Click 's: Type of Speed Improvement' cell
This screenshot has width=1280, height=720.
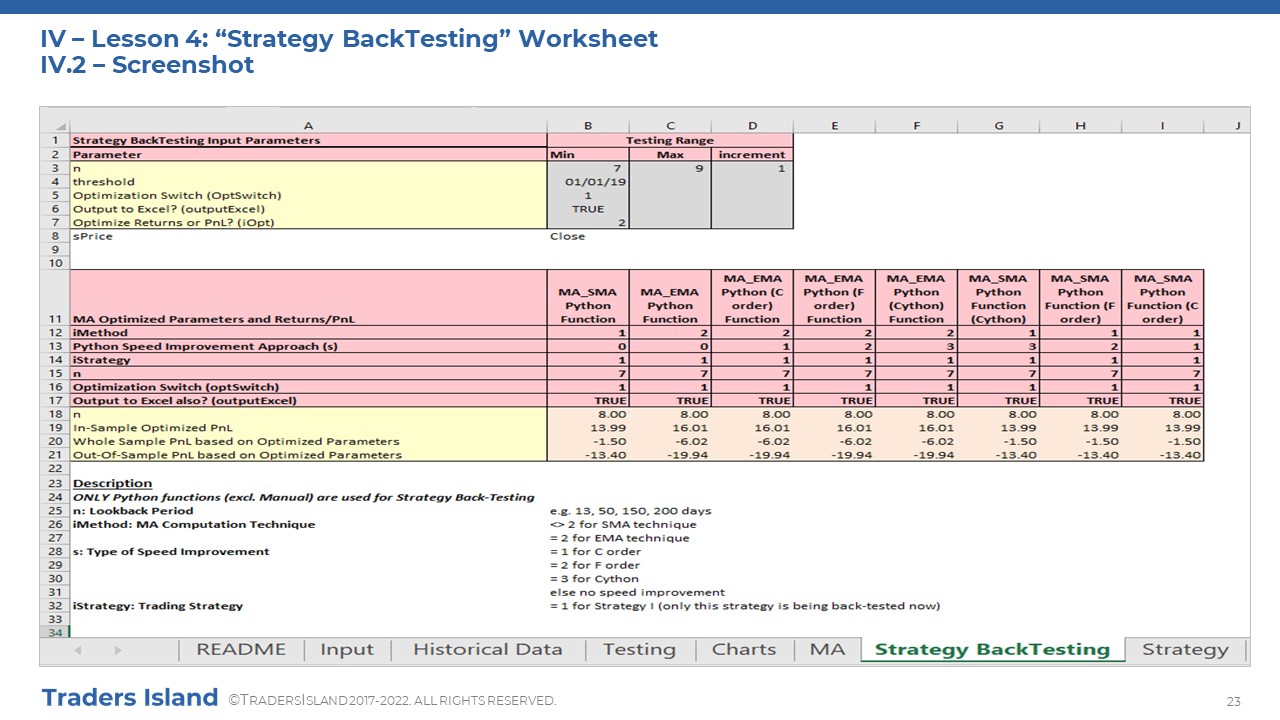click(308, 551)
